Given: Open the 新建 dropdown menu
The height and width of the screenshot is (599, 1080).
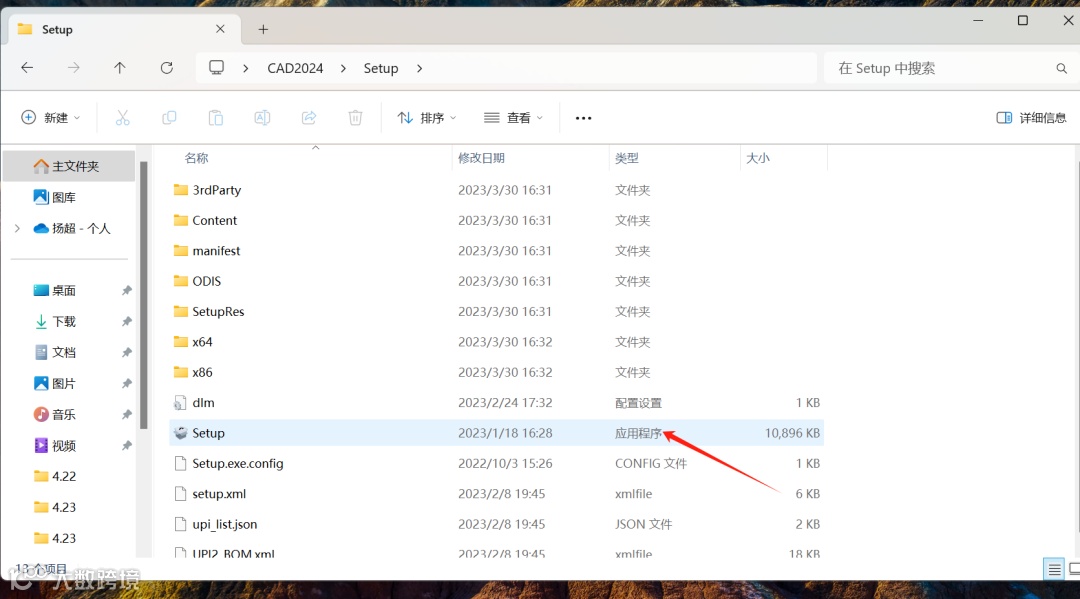Looking at the screenshot, I should tap(50, 118).
